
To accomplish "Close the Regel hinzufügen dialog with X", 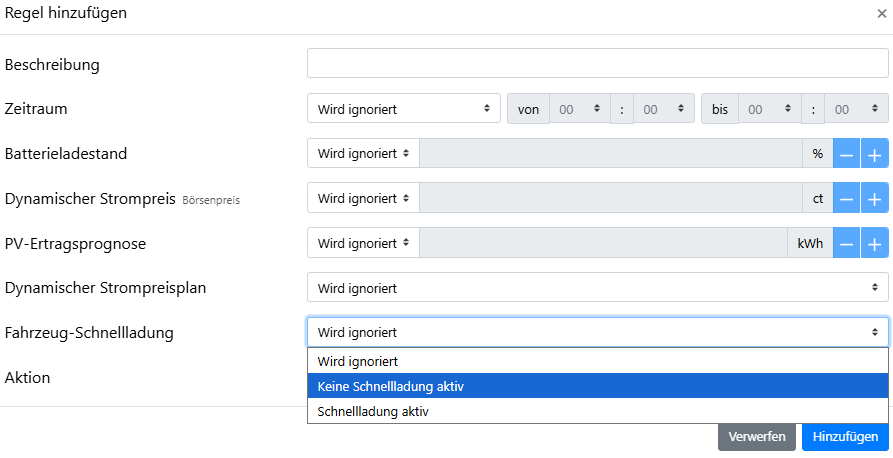I will click(x=881, y=14).
